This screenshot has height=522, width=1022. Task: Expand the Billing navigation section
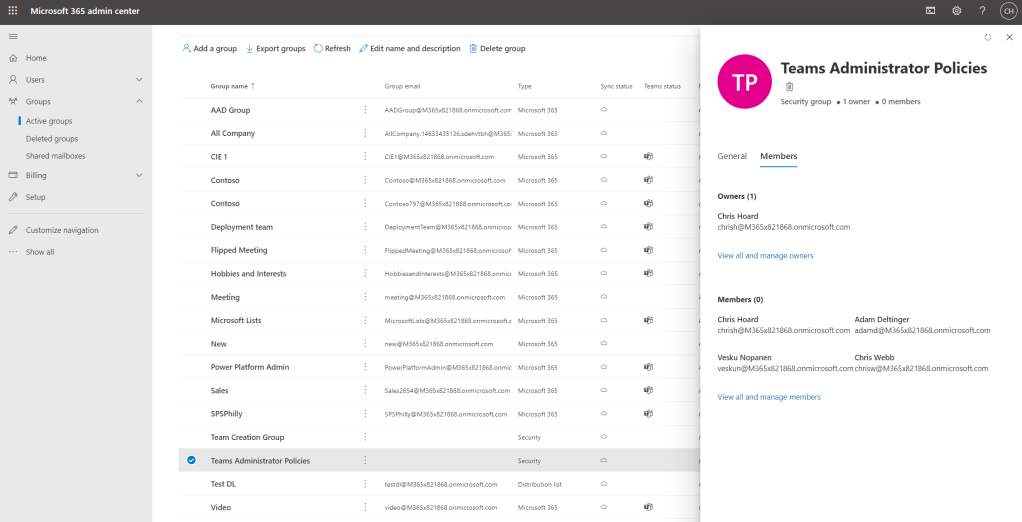(139, 175)
